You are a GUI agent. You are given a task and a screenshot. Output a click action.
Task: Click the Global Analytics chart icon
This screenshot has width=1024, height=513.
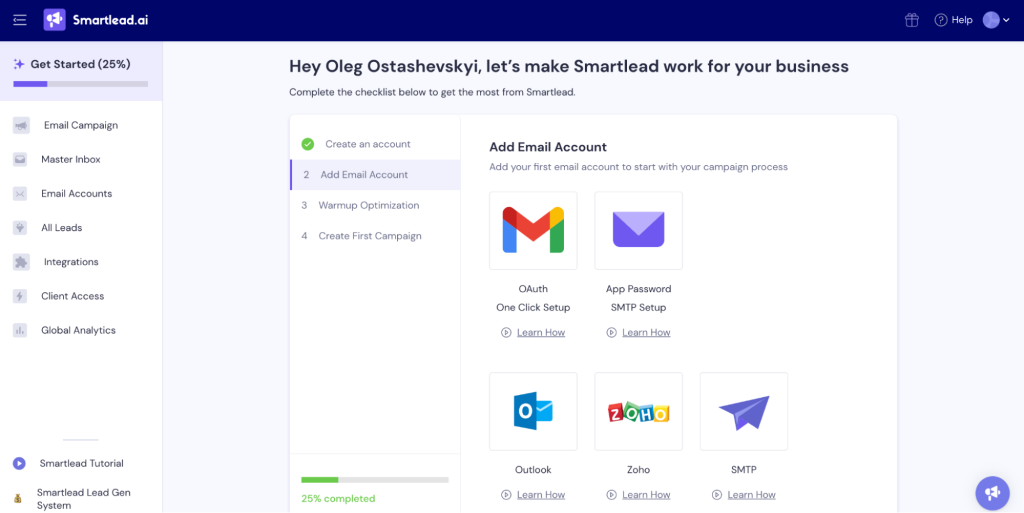[20, 330]
